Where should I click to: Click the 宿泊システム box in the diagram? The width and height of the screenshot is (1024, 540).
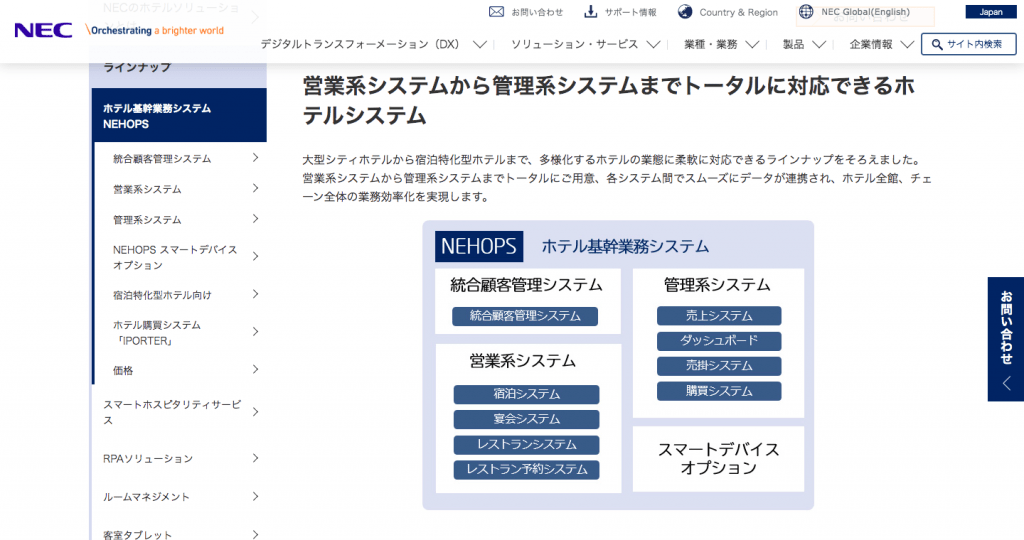526,394
